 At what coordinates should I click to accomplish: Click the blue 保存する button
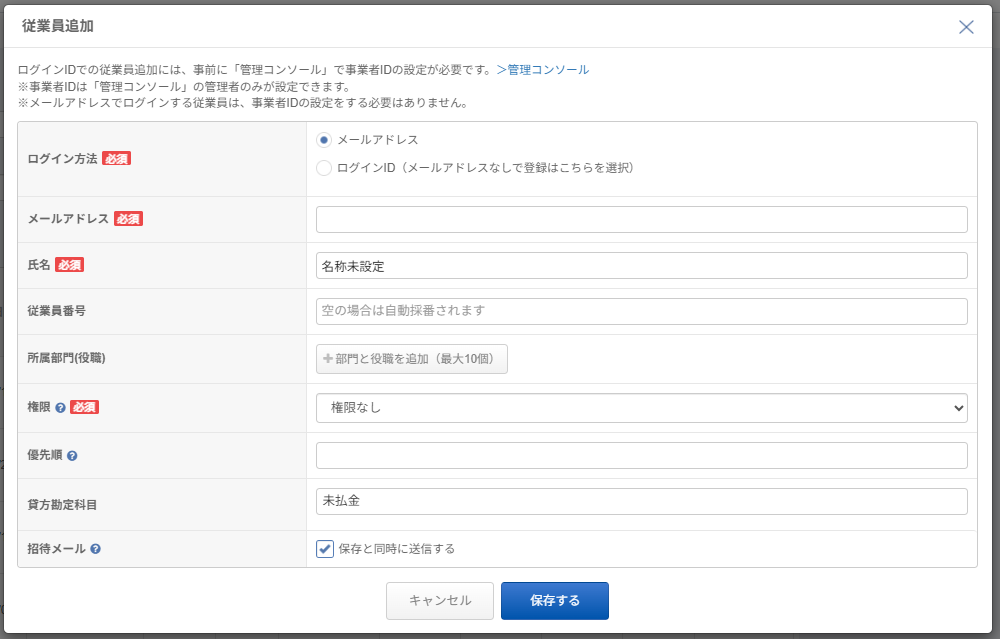(x=554, y=601)
